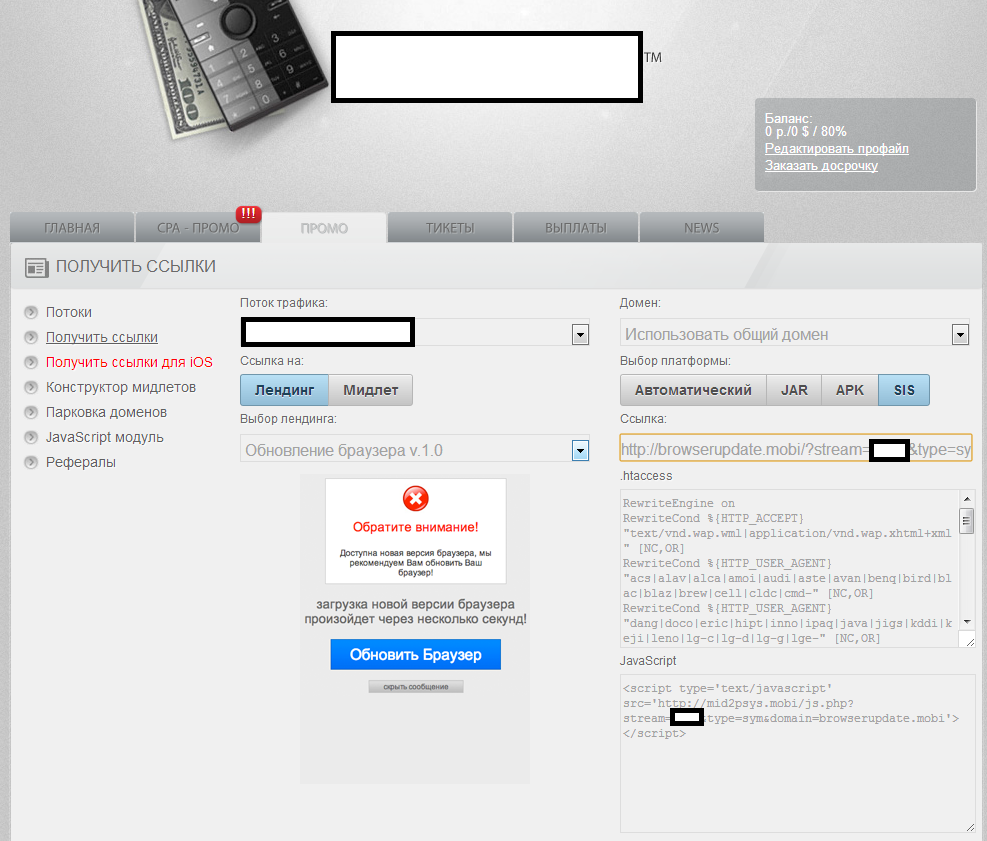Screen dimensions: 987x841
Task: Choose the APK platform option
Action: (x=850, y=390)
